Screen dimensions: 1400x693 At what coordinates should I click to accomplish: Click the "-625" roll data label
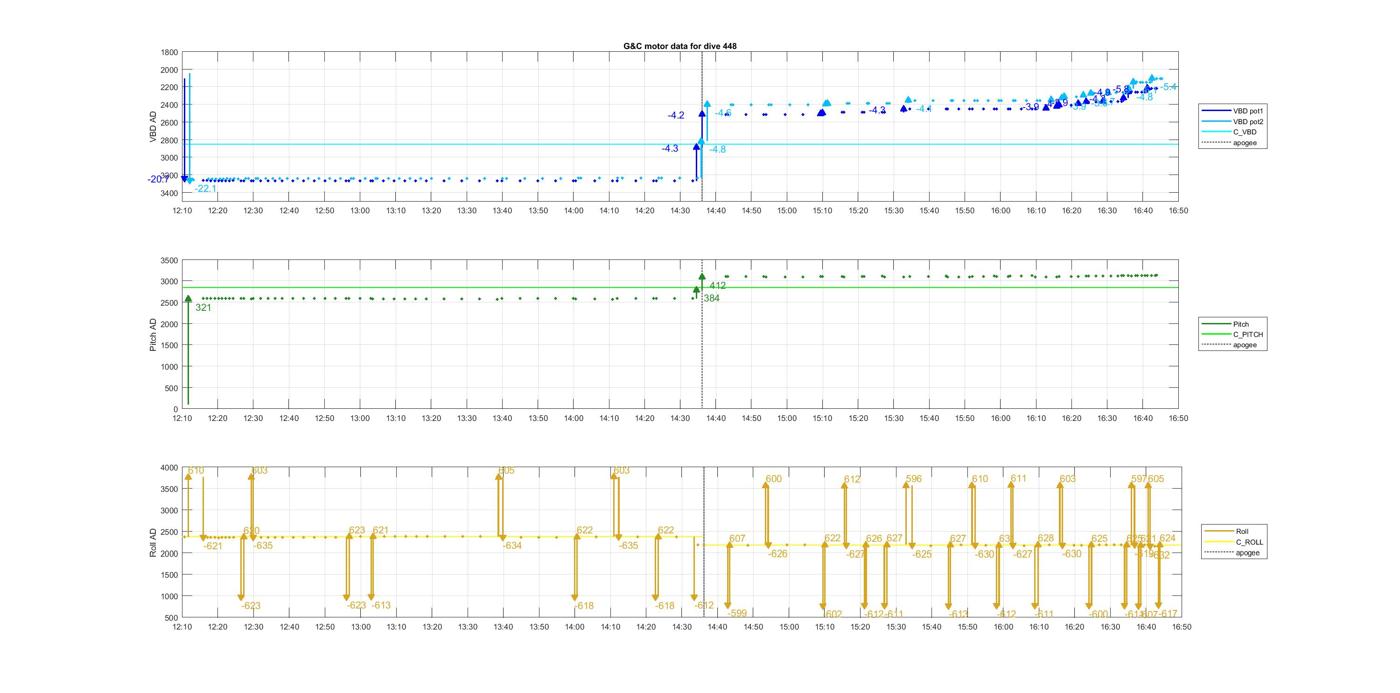(922, 554)
